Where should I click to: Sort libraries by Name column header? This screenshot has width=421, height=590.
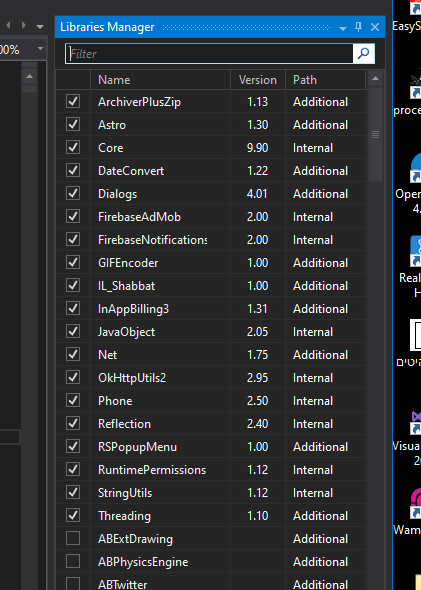pyautogui.click(x=160, y=80)
